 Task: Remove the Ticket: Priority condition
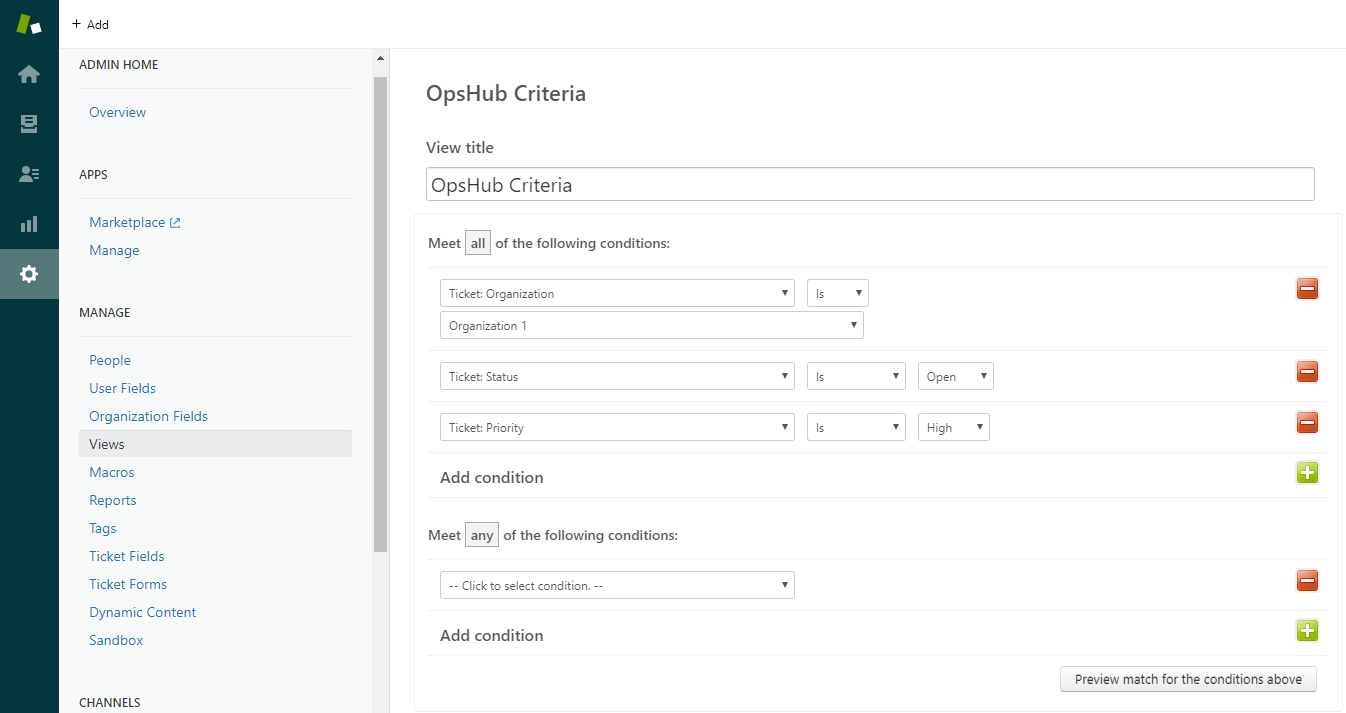tap(1307, 422)
